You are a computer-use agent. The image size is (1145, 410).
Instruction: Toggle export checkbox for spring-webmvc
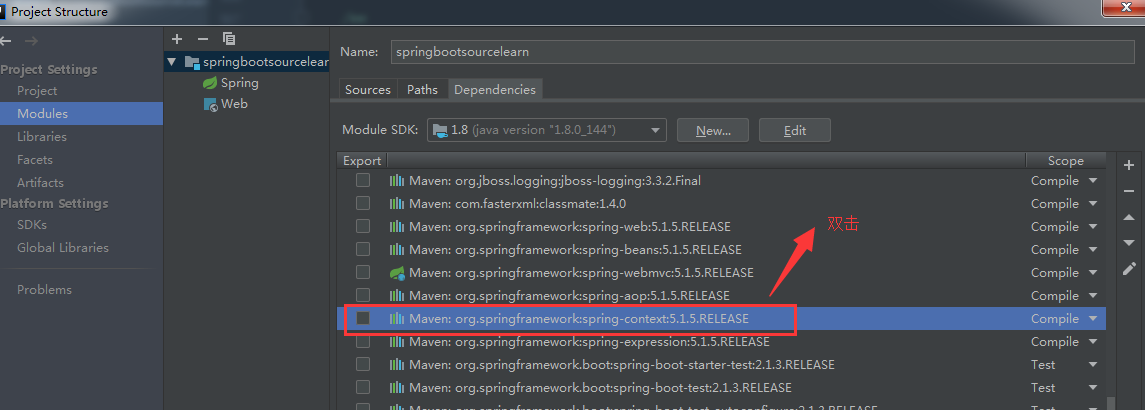click(363, 273)
